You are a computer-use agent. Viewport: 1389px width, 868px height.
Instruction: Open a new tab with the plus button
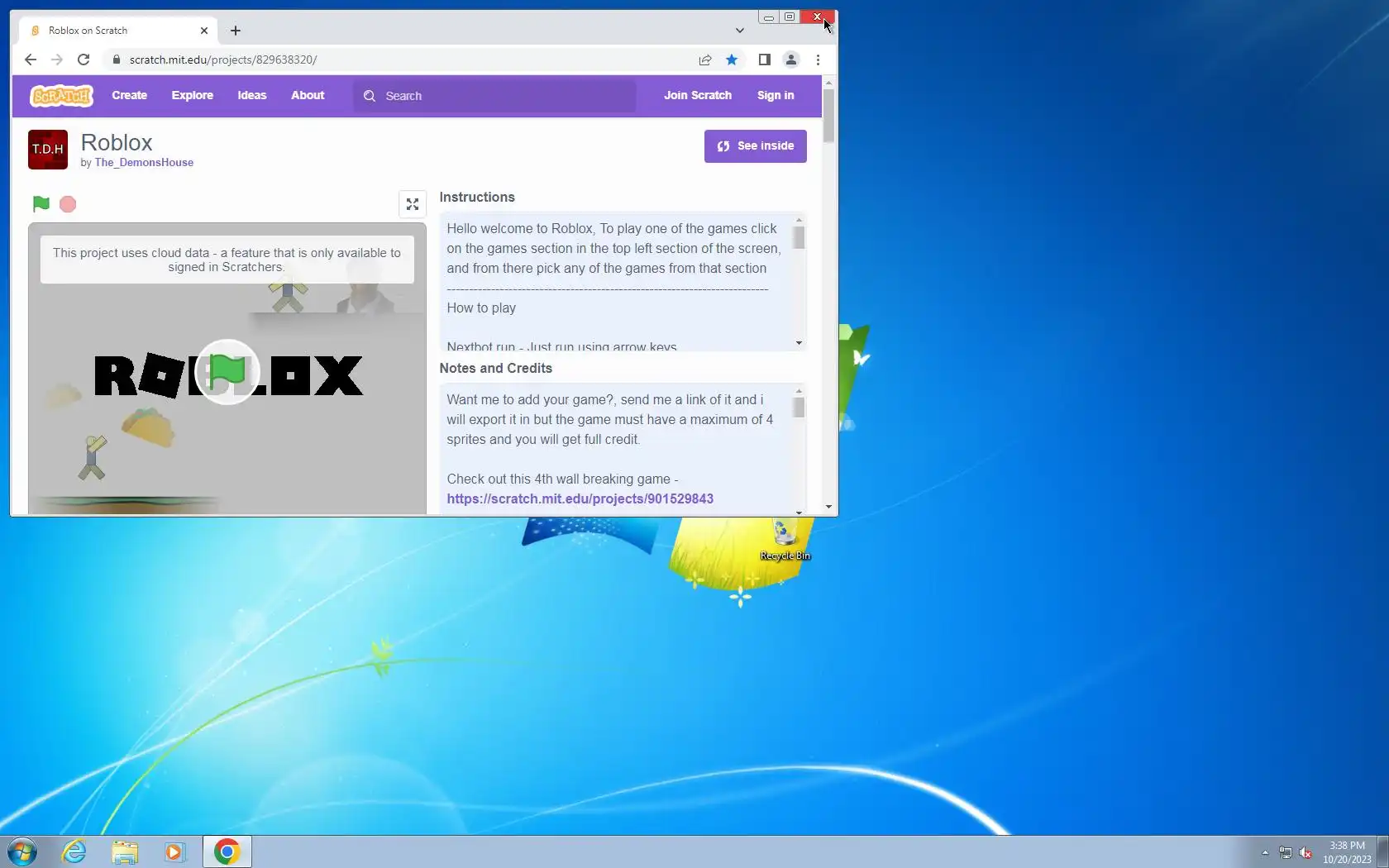236,31
